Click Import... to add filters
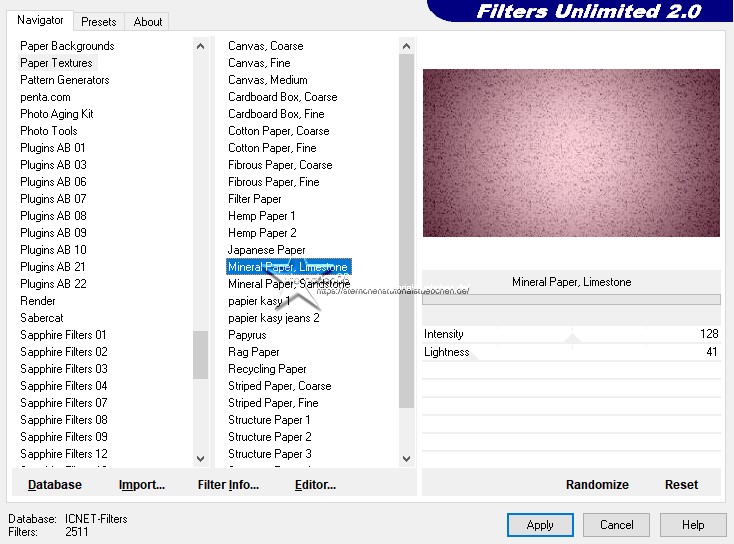This screenshot has width=734, height=544. (x=141, y=484)
